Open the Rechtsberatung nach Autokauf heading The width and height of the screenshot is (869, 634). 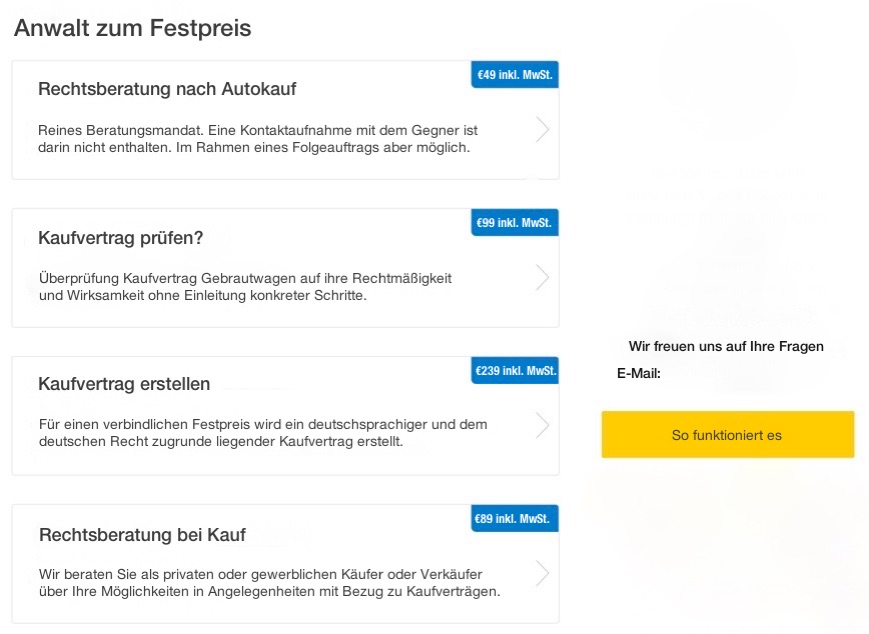tap(167, 89)
